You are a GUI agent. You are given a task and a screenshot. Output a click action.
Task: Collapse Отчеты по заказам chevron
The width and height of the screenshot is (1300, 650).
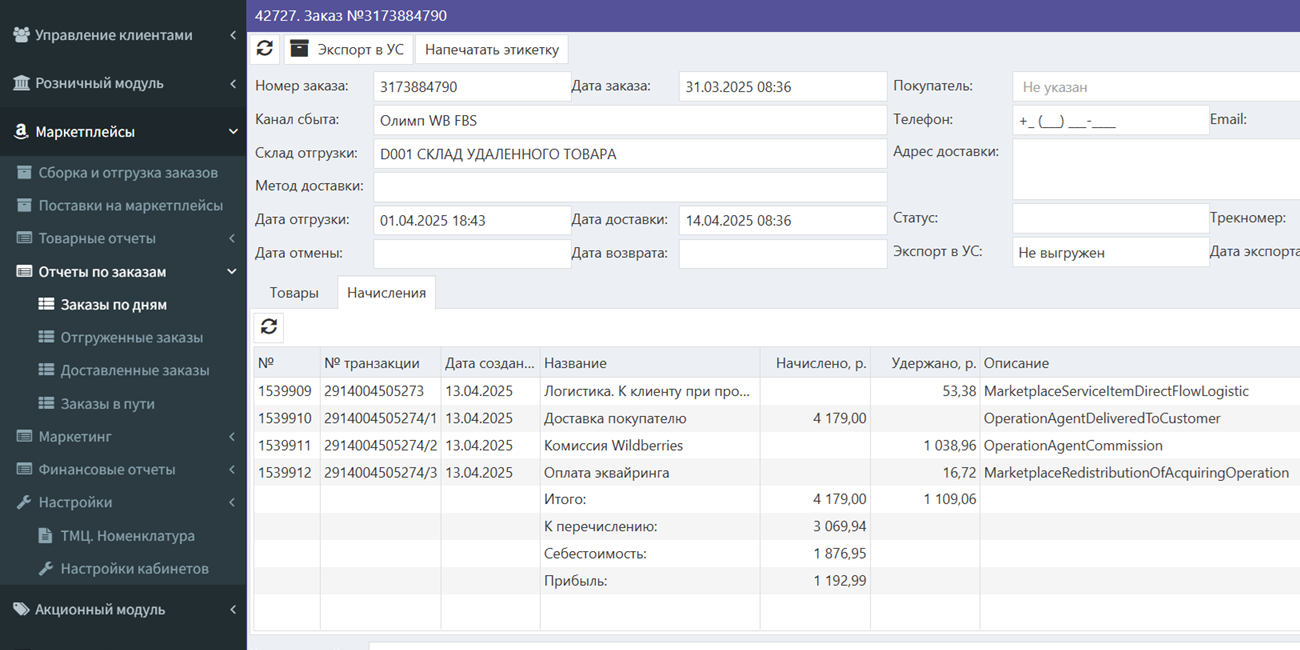tap(232, 271)
